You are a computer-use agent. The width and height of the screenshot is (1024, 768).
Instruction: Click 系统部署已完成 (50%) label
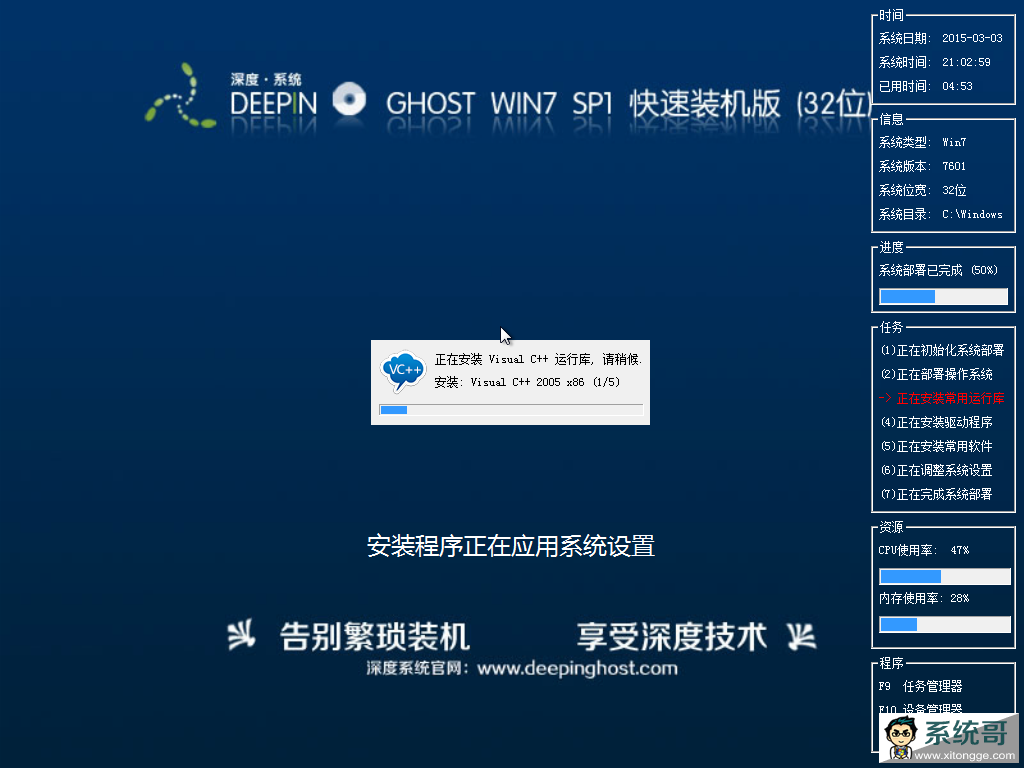point(938,270)
